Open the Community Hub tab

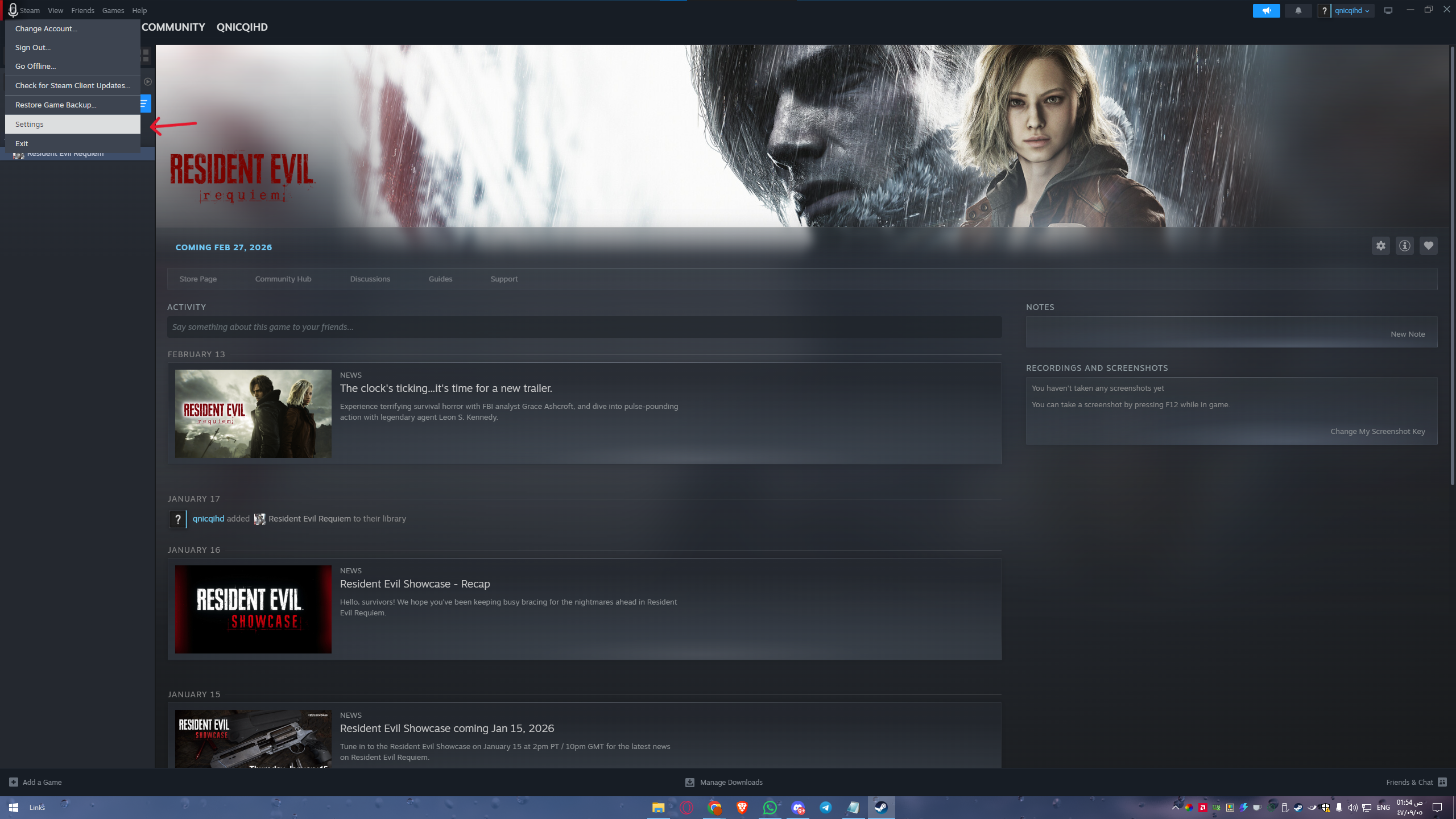(x=283, y=279)
